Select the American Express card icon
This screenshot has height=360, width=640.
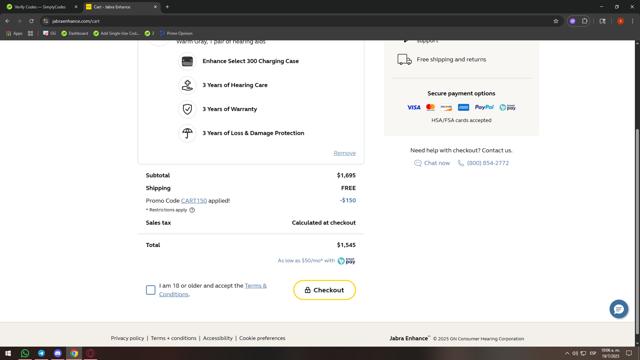[463, 107]
